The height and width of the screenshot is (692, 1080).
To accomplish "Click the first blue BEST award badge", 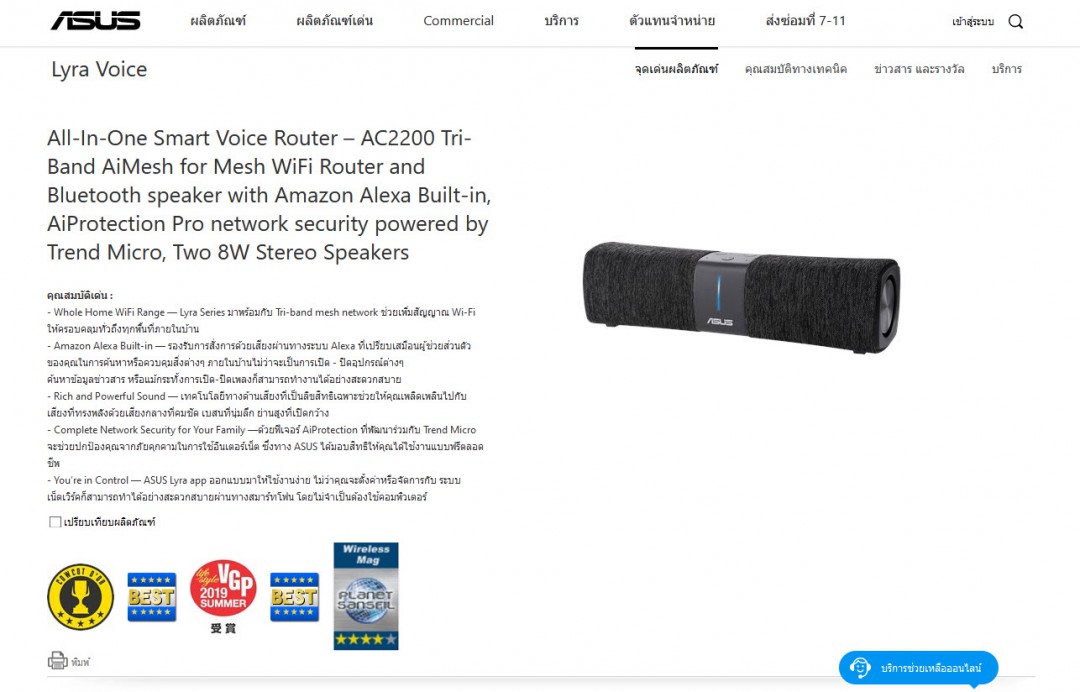I will click(152, 597).
